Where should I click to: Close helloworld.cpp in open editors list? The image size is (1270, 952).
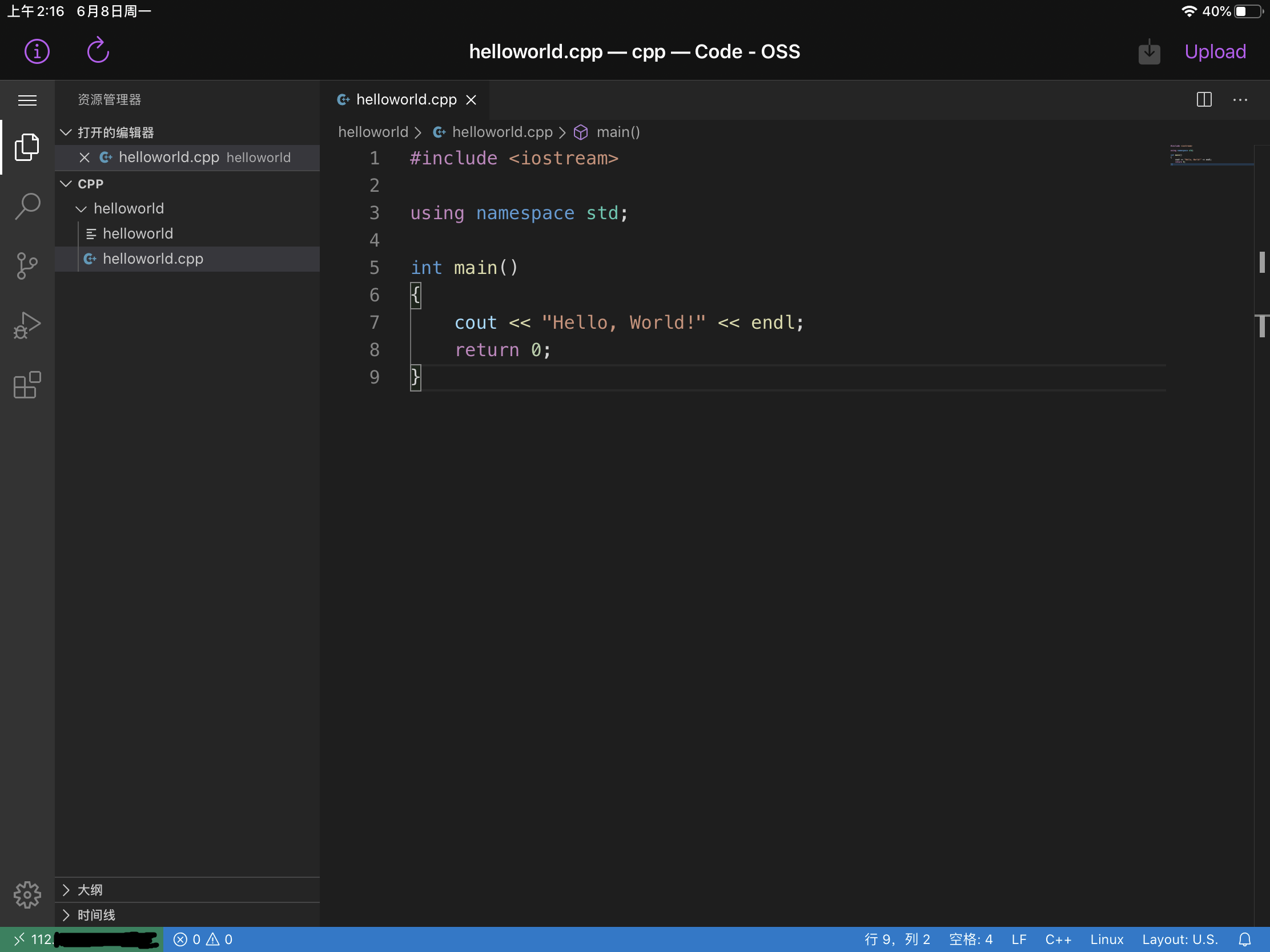[x=85, y=157]
